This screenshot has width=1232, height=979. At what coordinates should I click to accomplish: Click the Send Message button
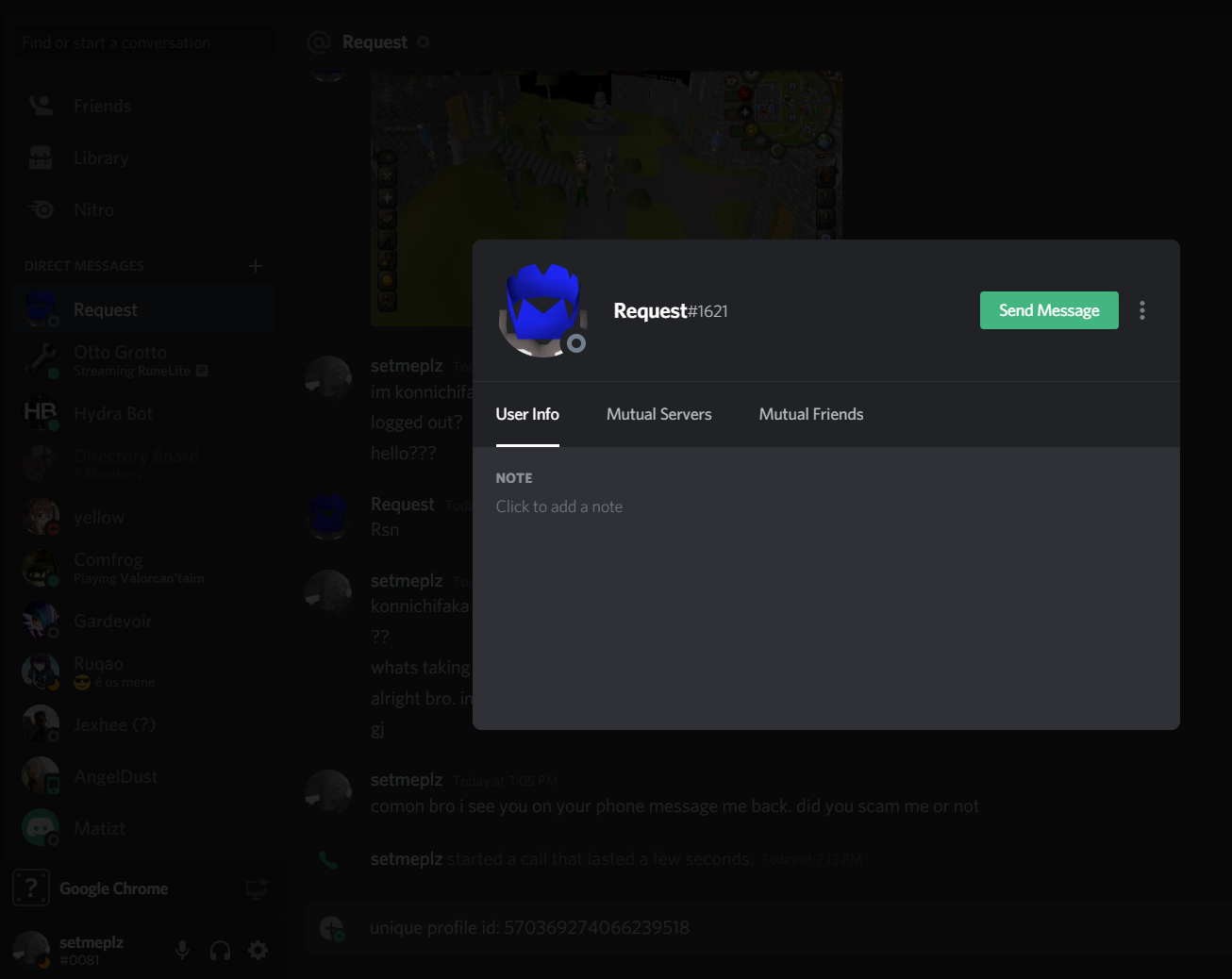point(1049,310)
